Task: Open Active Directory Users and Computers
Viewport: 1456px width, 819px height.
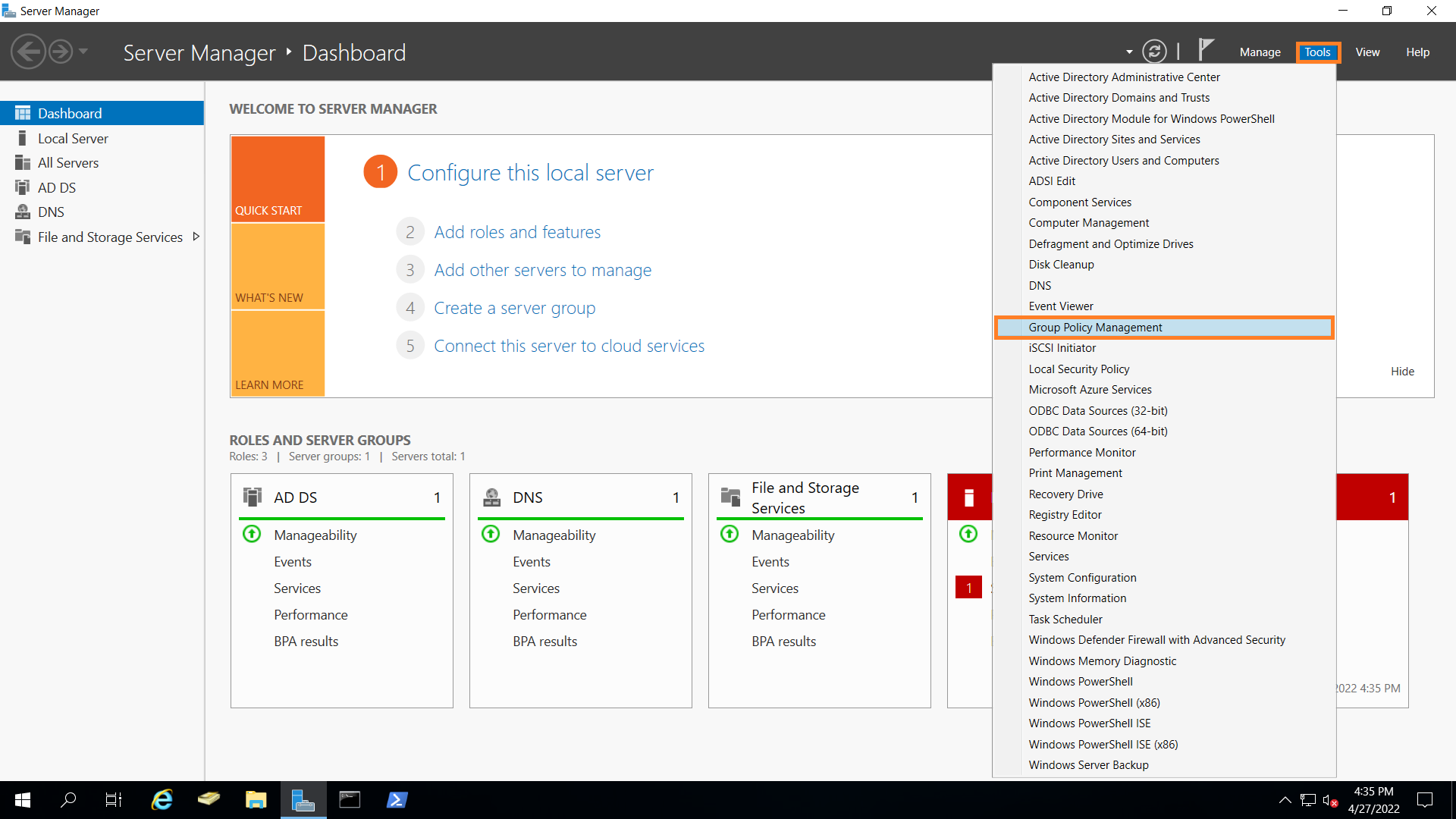Action: (1124, 160)
